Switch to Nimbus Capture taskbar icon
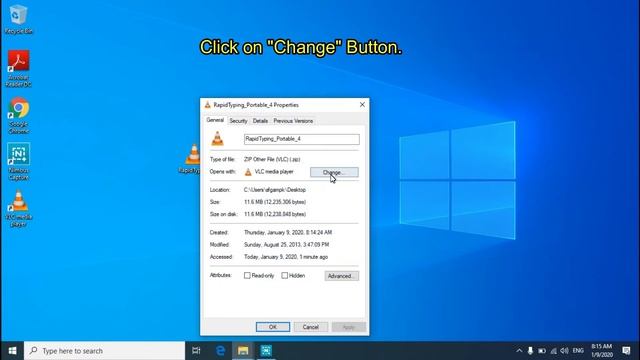 266,351
